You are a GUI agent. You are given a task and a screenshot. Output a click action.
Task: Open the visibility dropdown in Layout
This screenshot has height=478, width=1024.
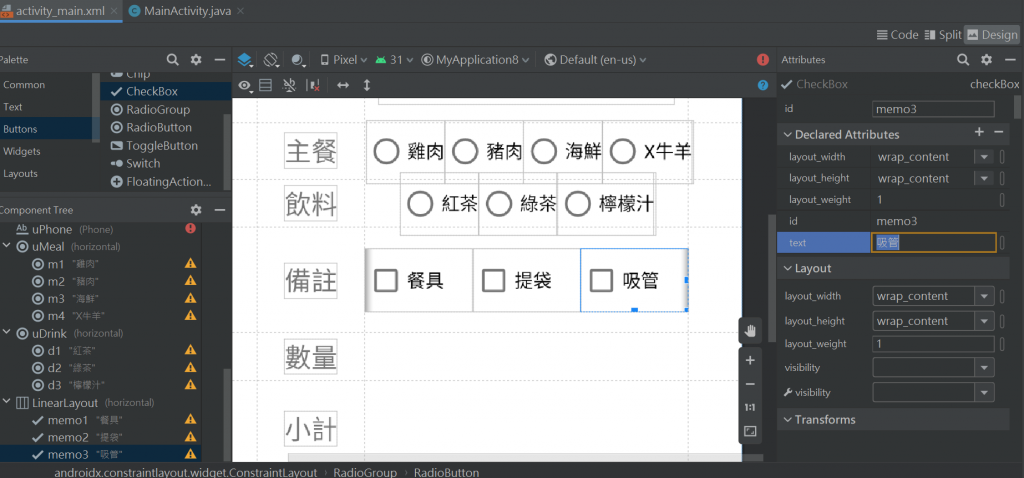tap(984, 368)
